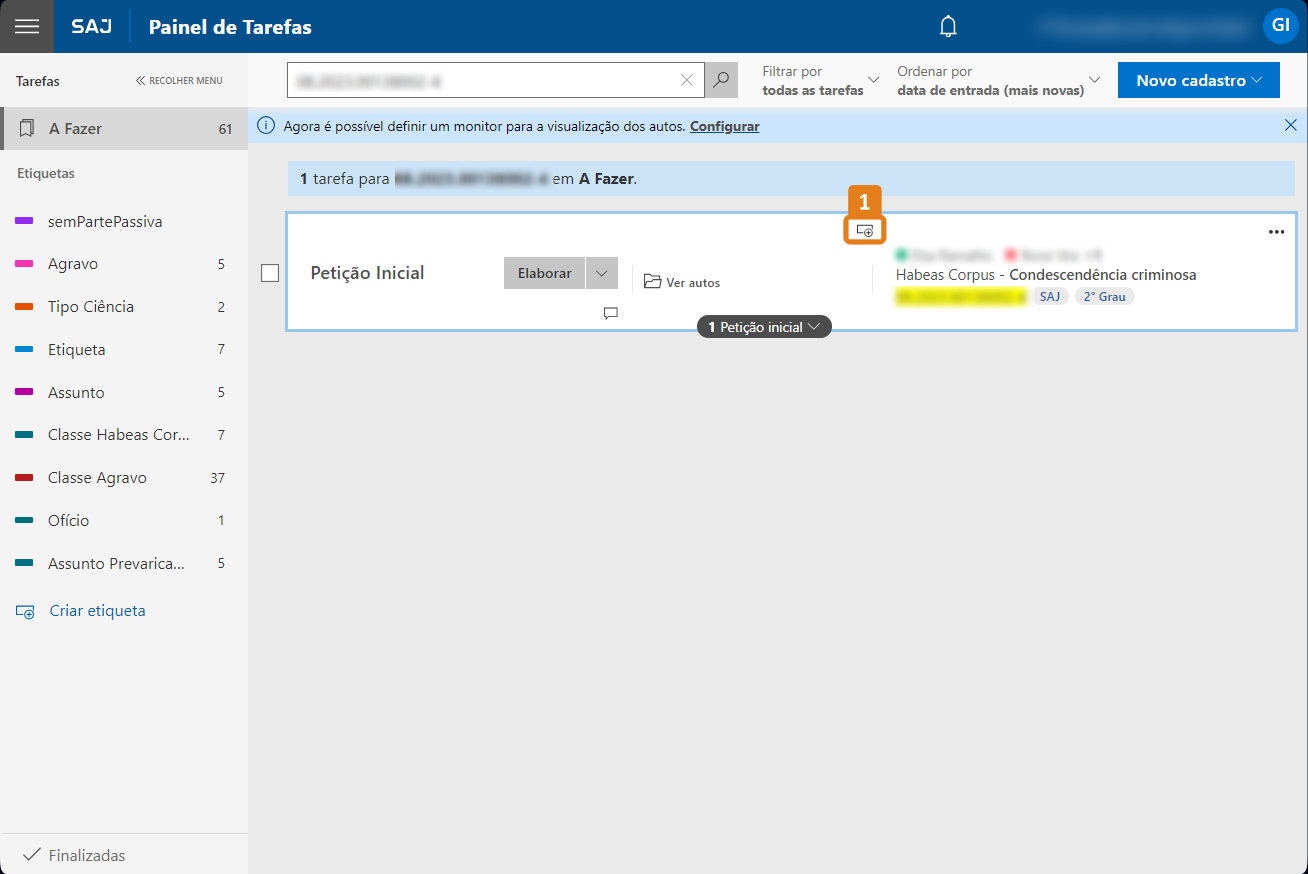Click the search magnifier button
1308x874 pixels.
[x=720, y=80]
